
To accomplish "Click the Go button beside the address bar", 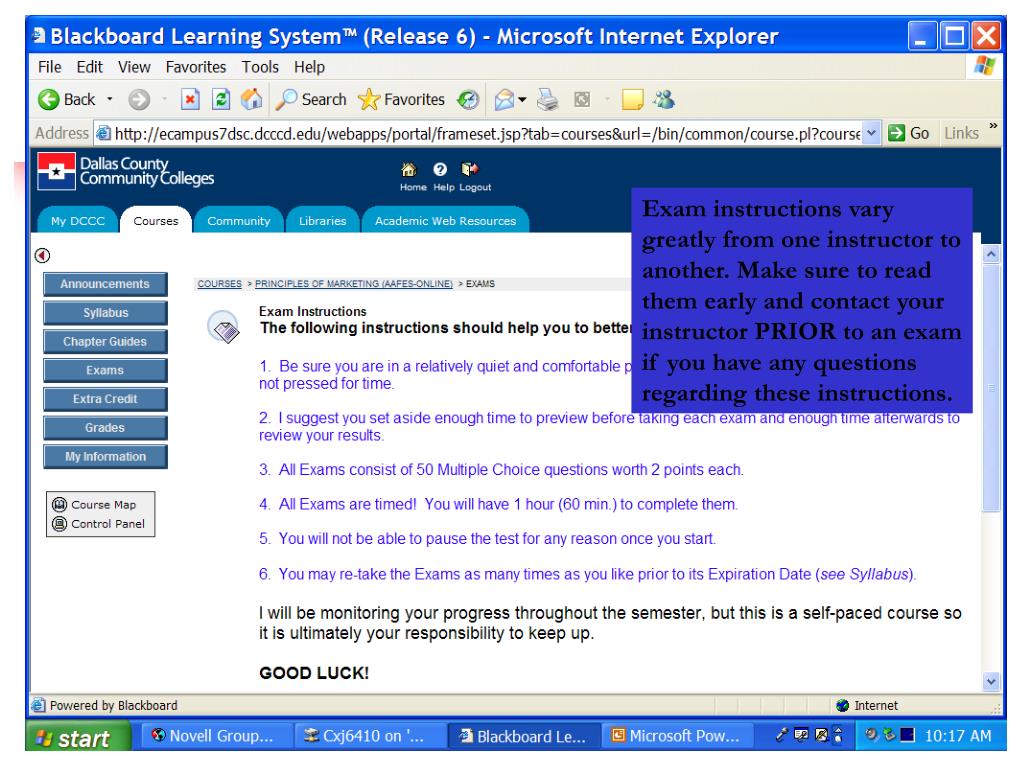I will pyautogui.click(x=910, y=133).
